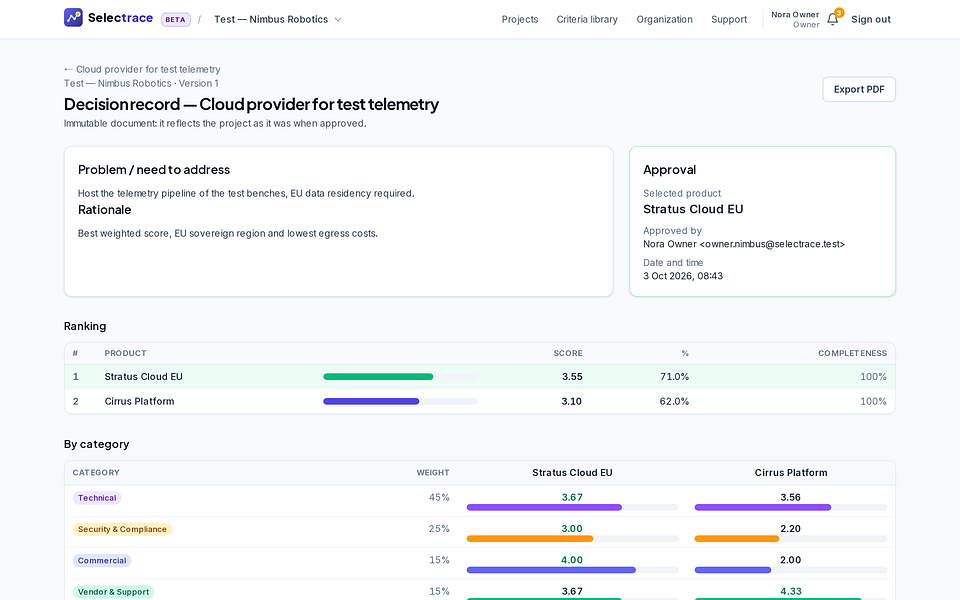Image resolution: width=960 pixels, height=600 pixels.
Task: Select the Security & Compliance category tag
Action: point(122,529)
